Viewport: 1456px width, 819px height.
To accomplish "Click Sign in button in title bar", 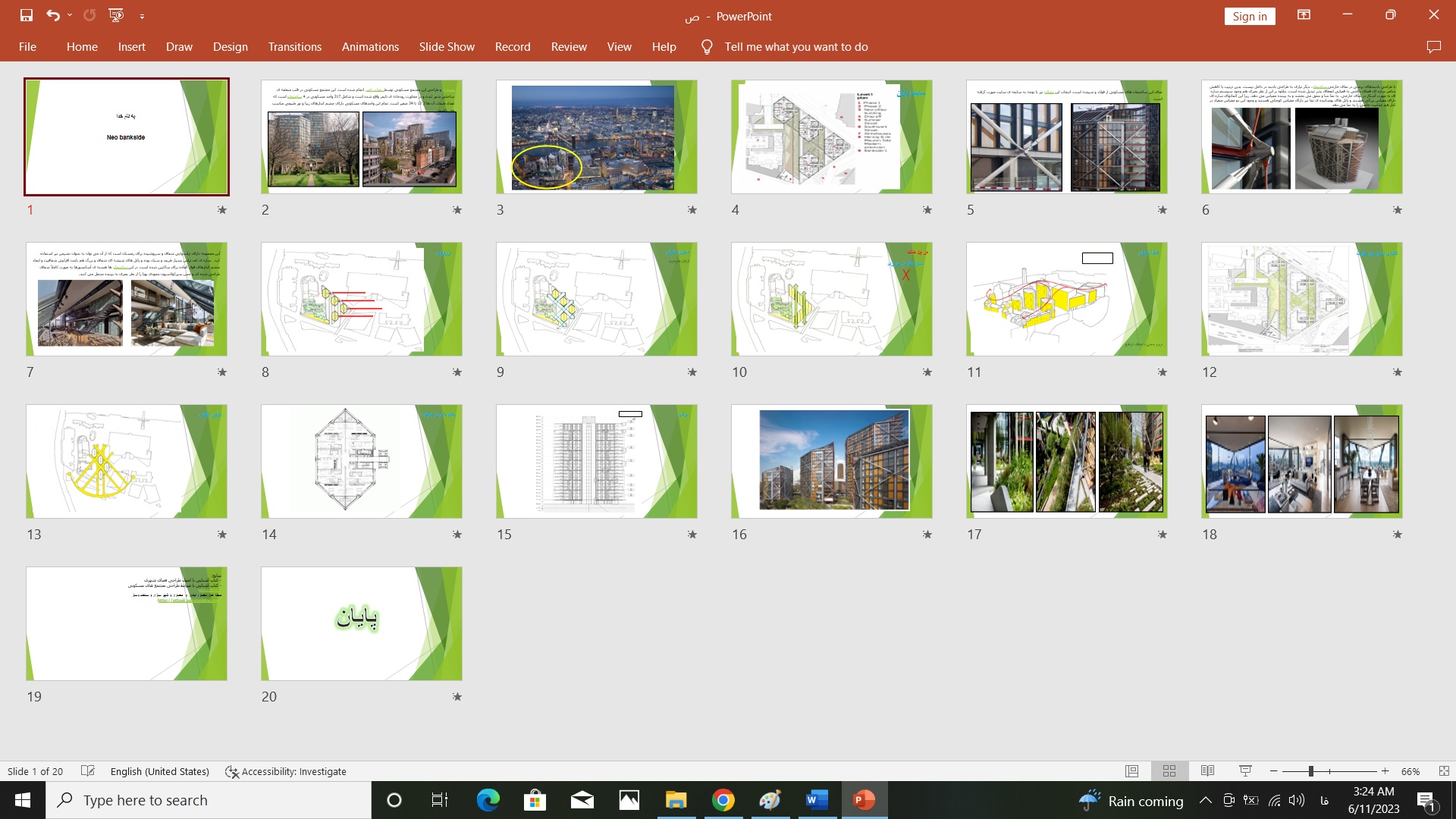I will coord(1251,15).
